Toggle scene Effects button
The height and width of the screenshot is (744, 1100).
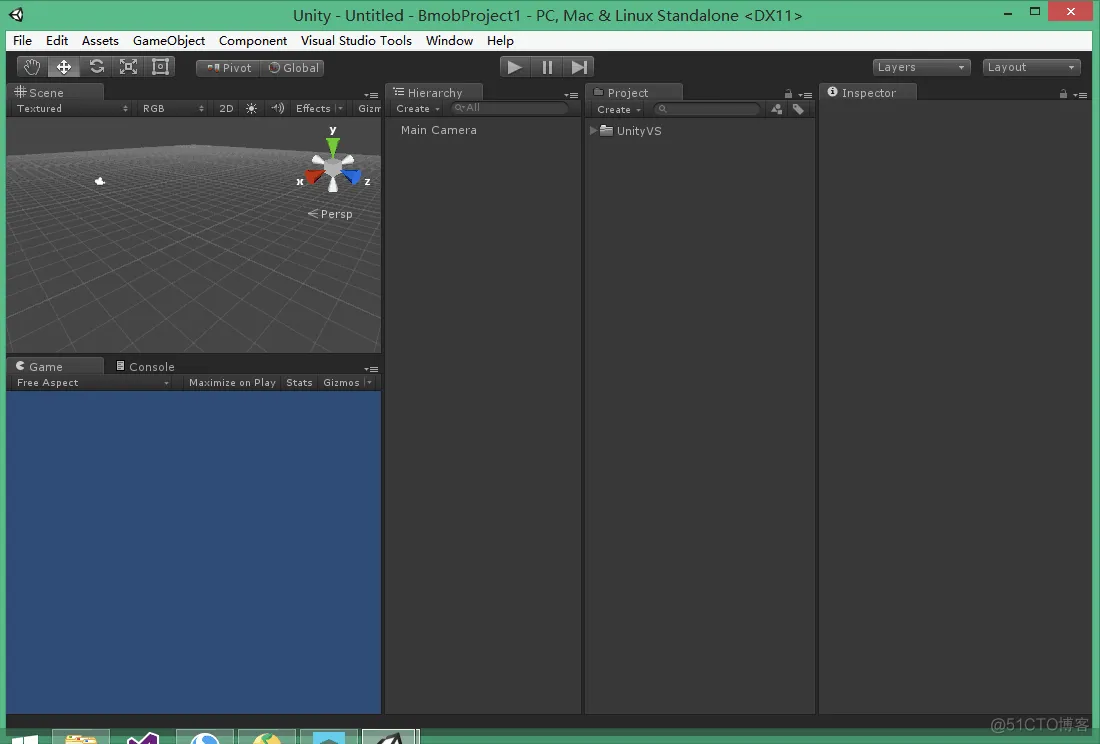click(x=313, y=109)
